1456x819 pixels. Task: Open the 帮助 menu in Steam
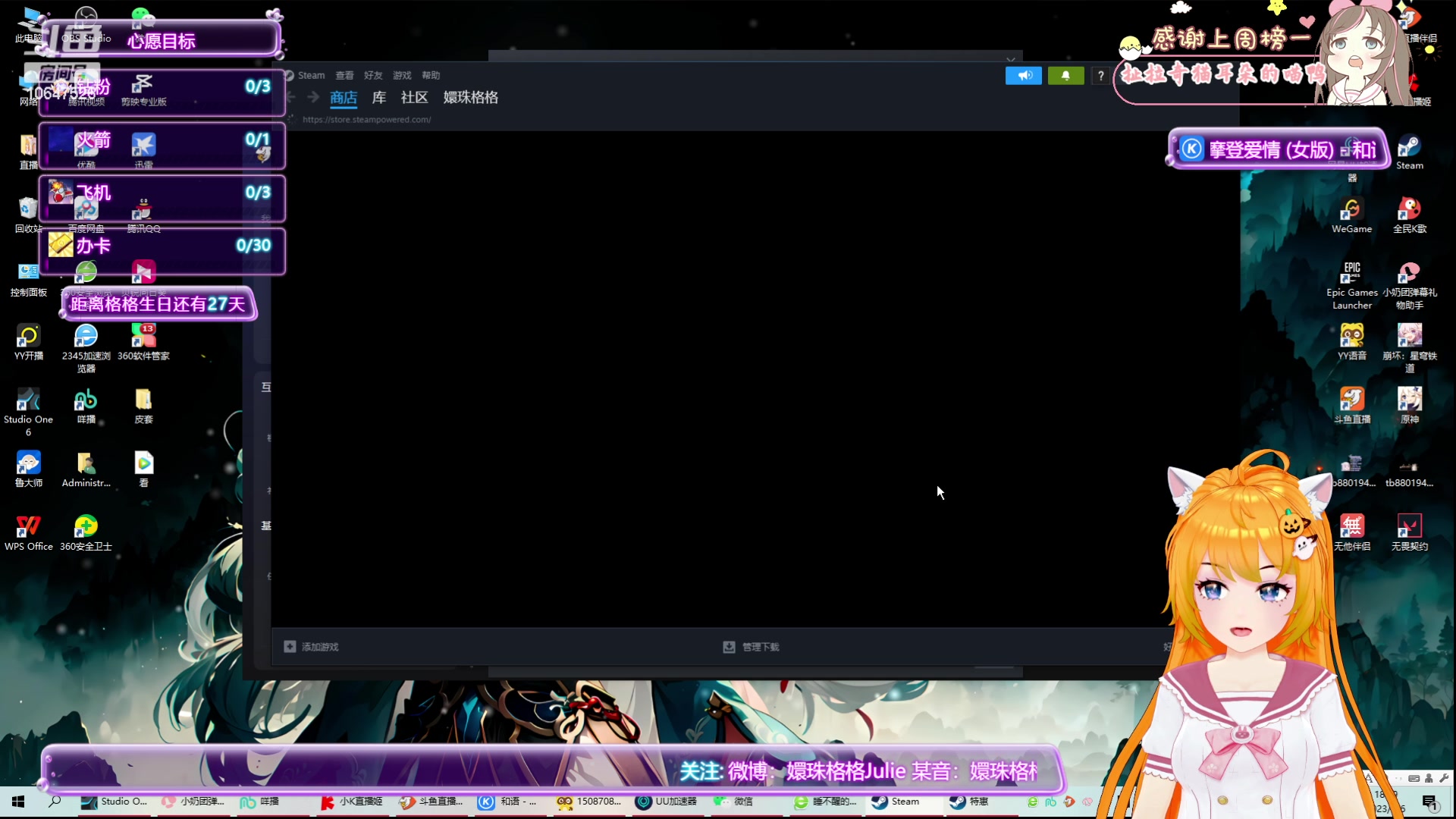tap(431, 75)
